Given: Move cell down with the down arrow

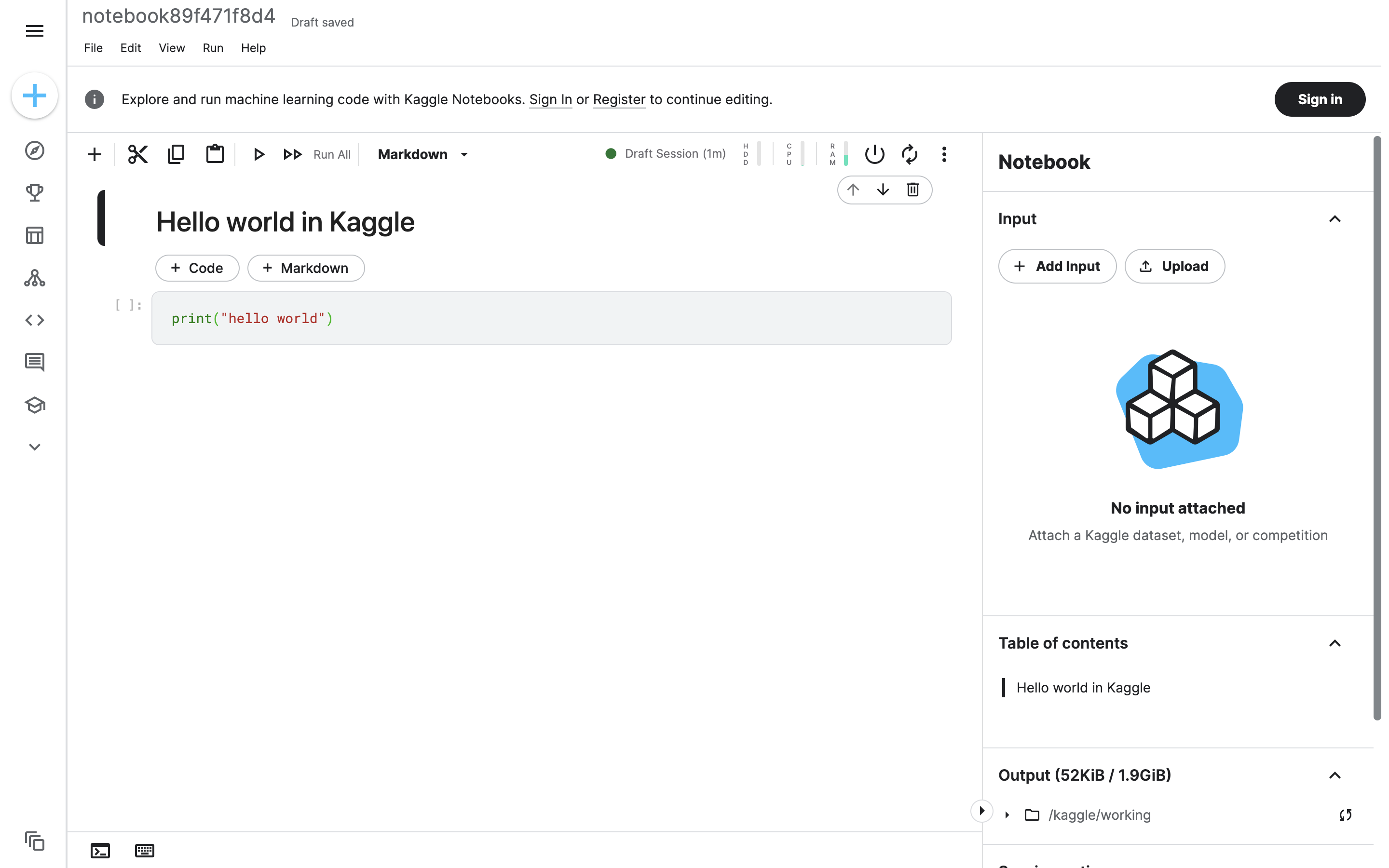Looking at the screenshot, I should (883, 190).
